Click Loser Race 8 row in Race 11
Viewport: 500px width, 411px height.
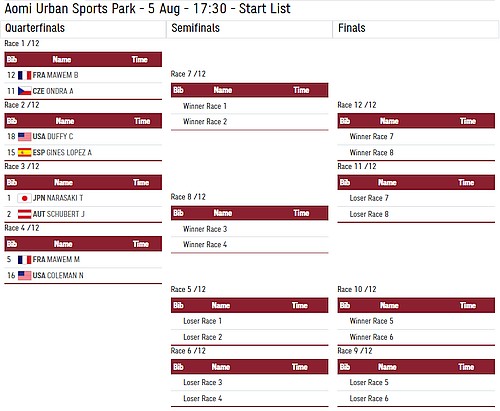pos(416,214)
